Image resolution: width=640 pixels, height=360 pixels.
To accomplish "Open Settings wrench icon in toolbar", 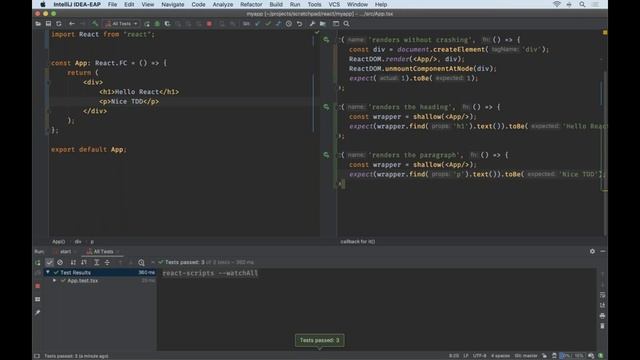I will 312,24.
